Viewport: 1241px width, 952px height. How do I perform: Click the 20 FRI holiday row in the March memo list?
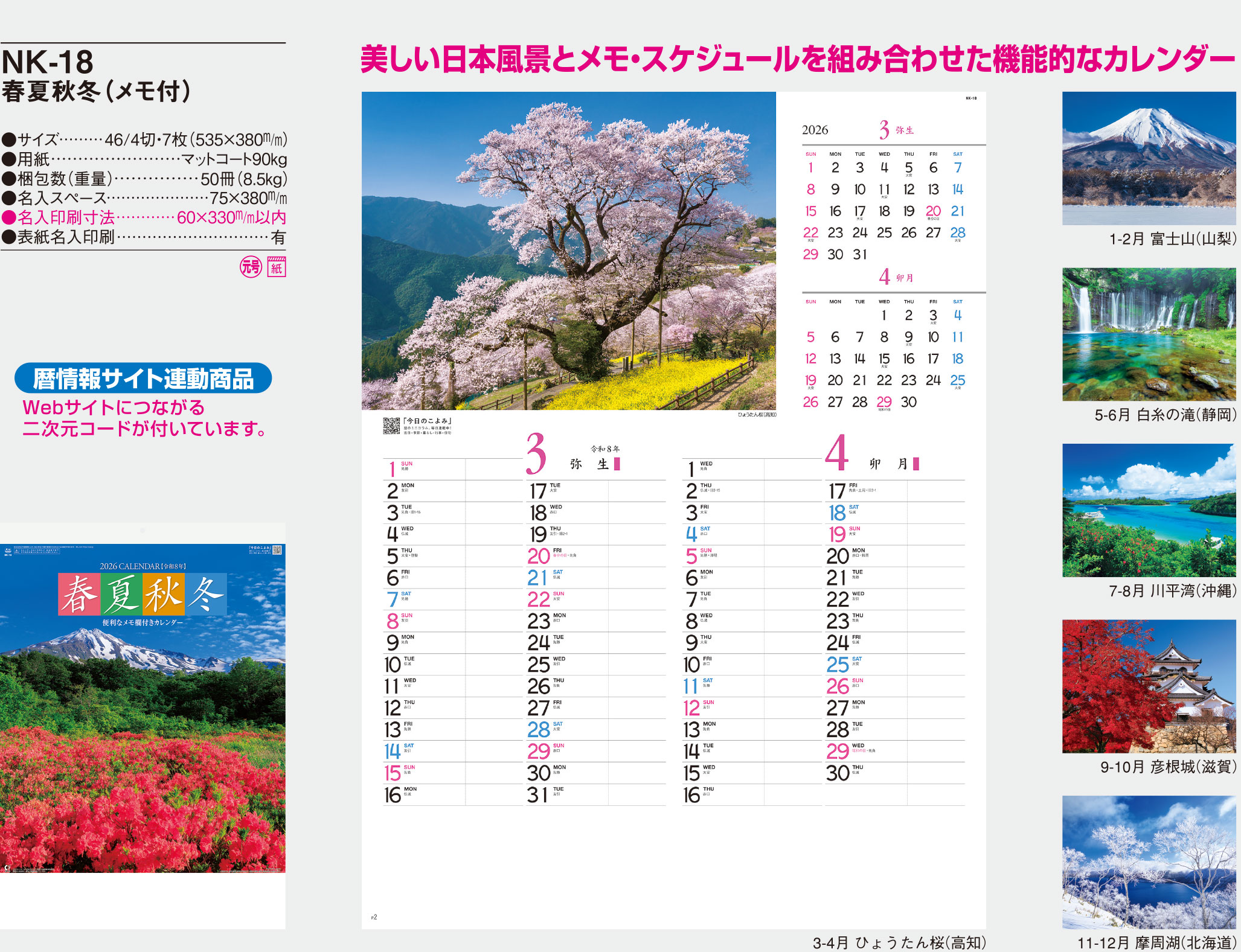[596, 556]
